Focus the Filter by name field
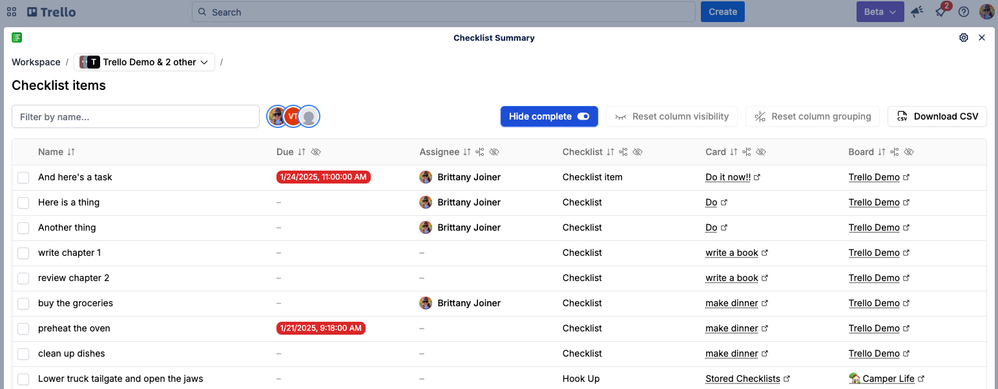The image size is (998, 389). click(136, 117)
